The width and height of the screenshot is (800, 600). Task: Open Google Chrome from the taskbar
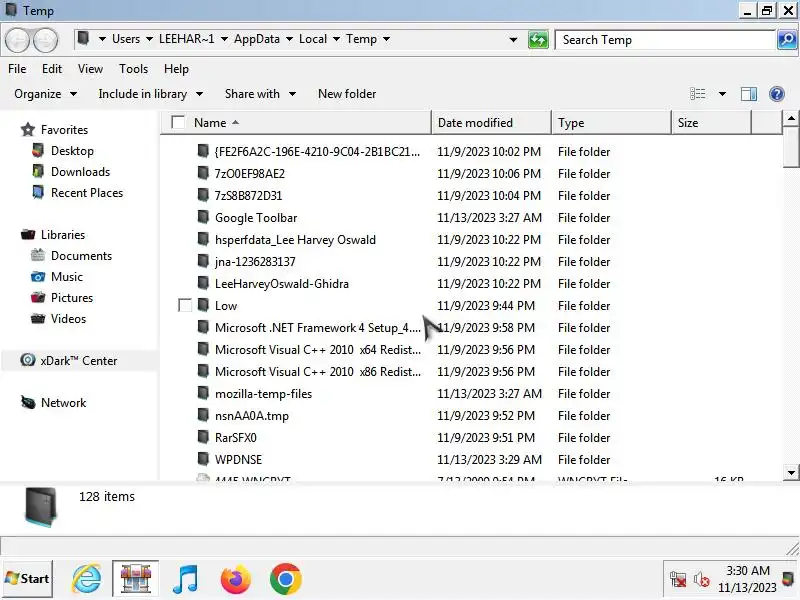(286, 579)
